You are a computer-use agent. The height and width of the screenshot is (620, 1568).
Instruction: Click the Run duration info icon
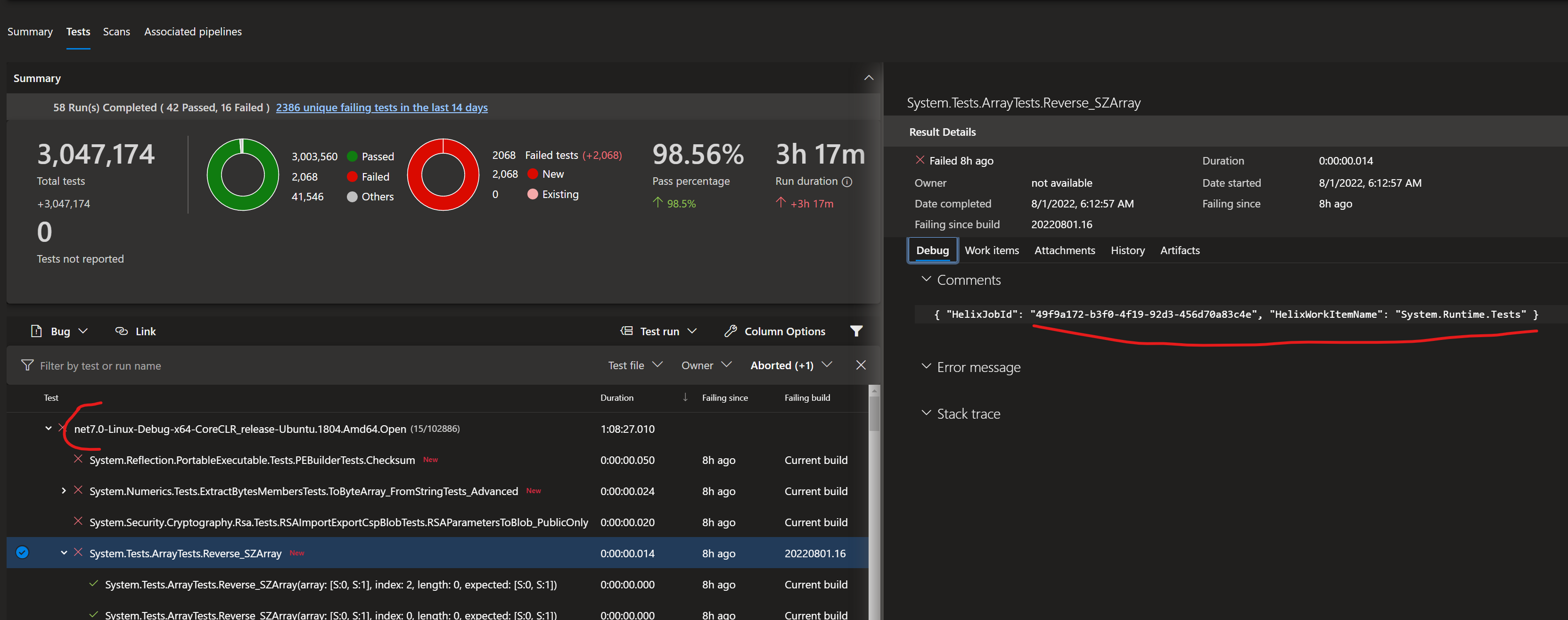(x=847, y=182)
